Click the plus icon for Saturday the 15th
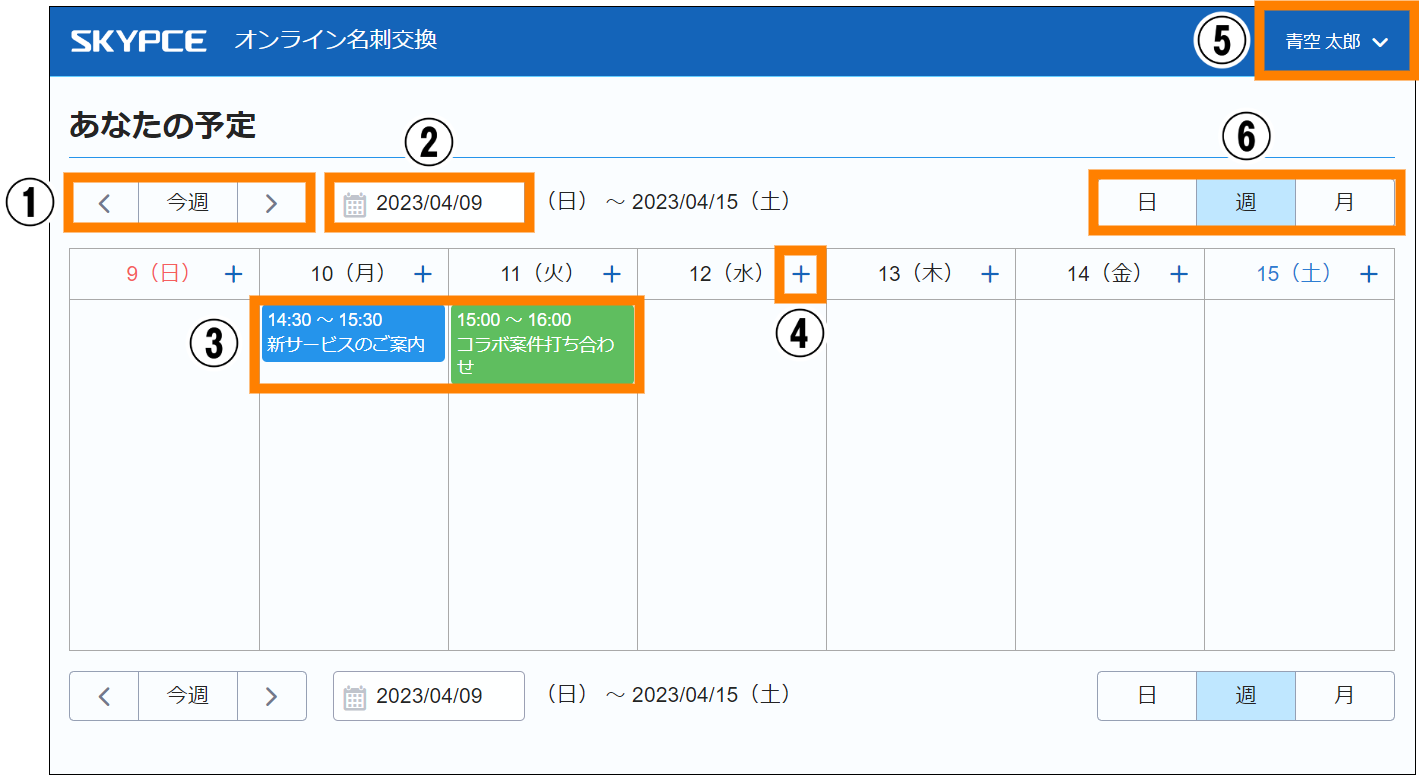This screenshot has width=1419, height=775. coord(1369,274)
